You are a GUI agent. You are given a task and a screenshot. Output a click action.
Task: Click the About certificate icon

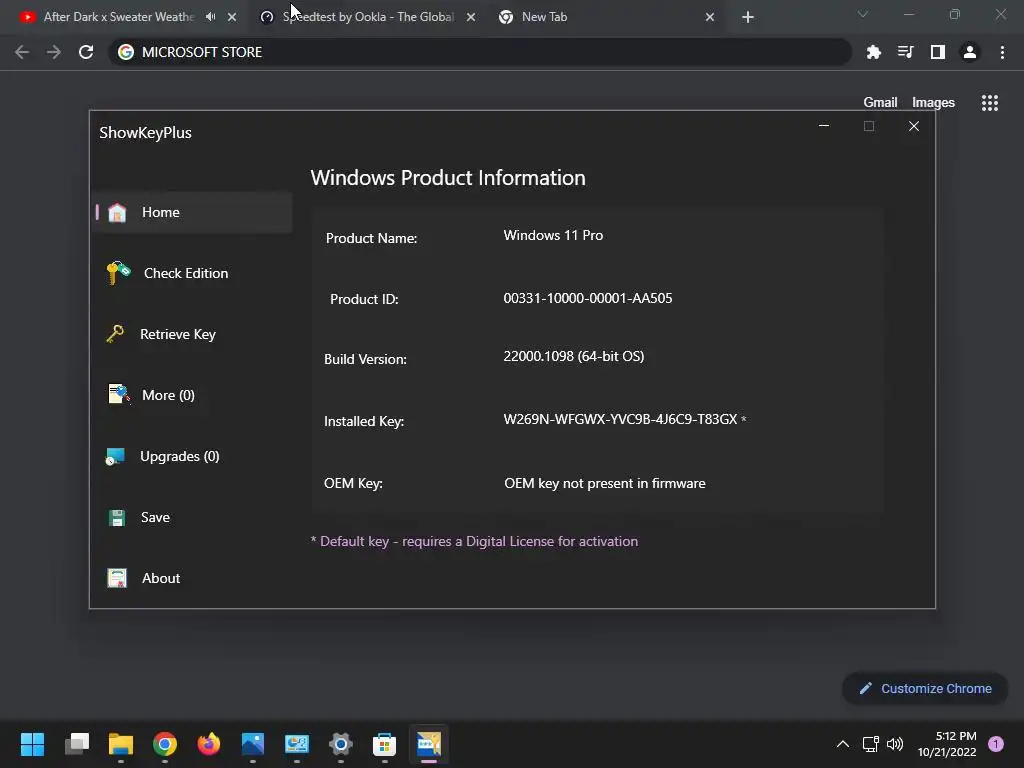tap(117, 578)
